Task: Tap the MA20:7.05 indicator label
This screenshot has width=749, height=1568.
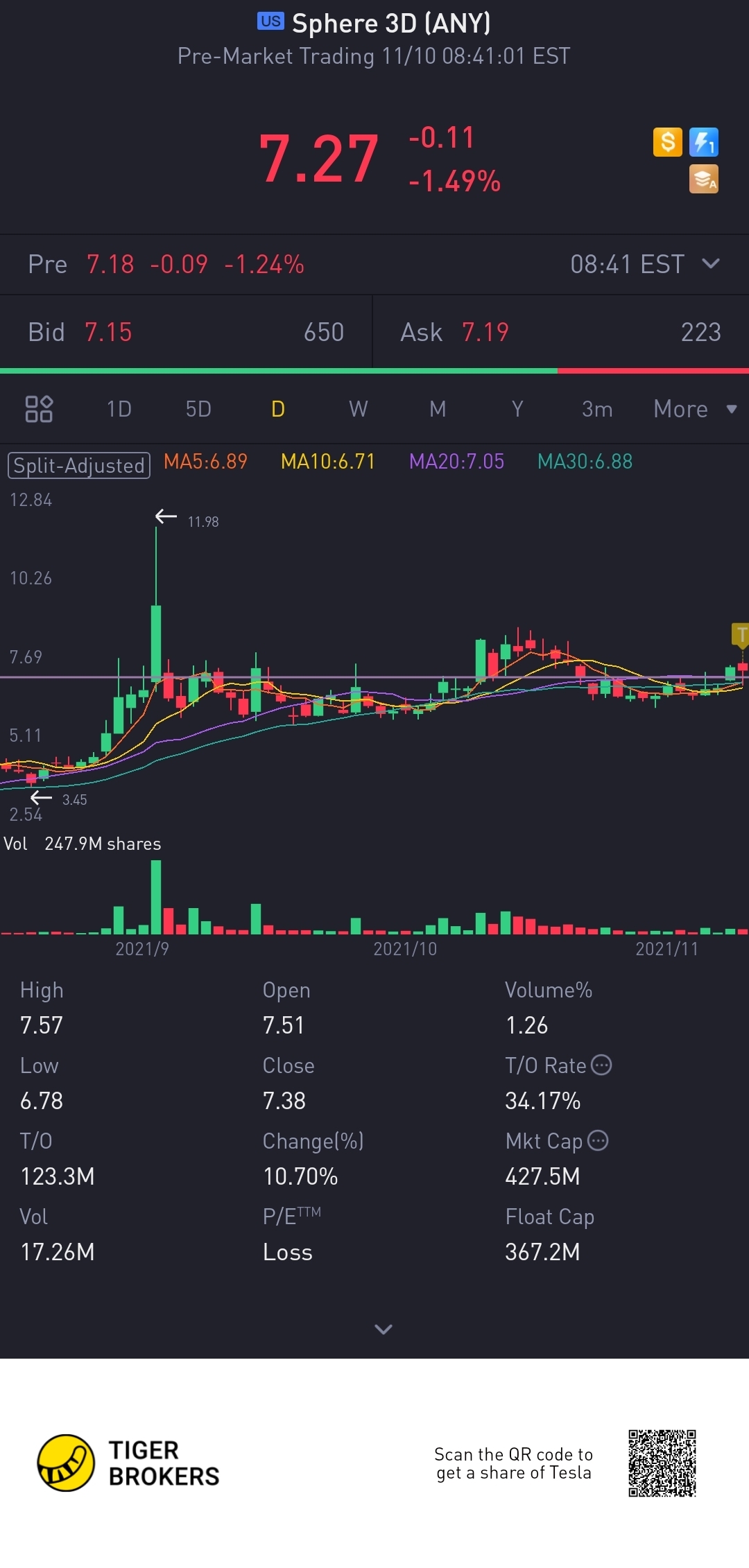Action: [x=456, y=462]
